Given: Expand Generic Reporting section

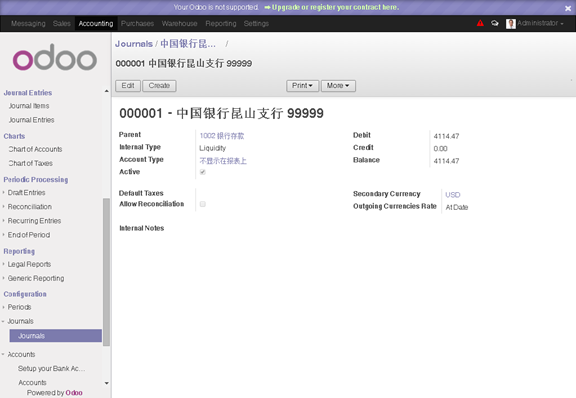Looking at the screenshot, I should pos(36,278).
